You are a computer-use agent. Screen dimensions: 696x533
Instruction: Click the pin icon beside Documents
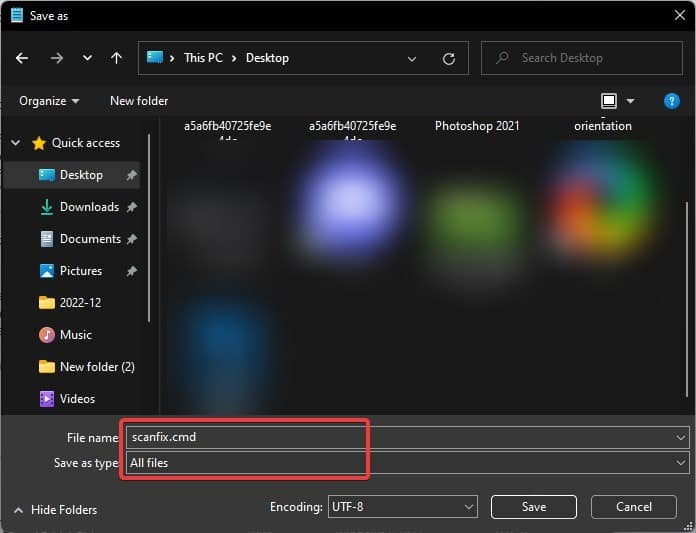[131, 239]
